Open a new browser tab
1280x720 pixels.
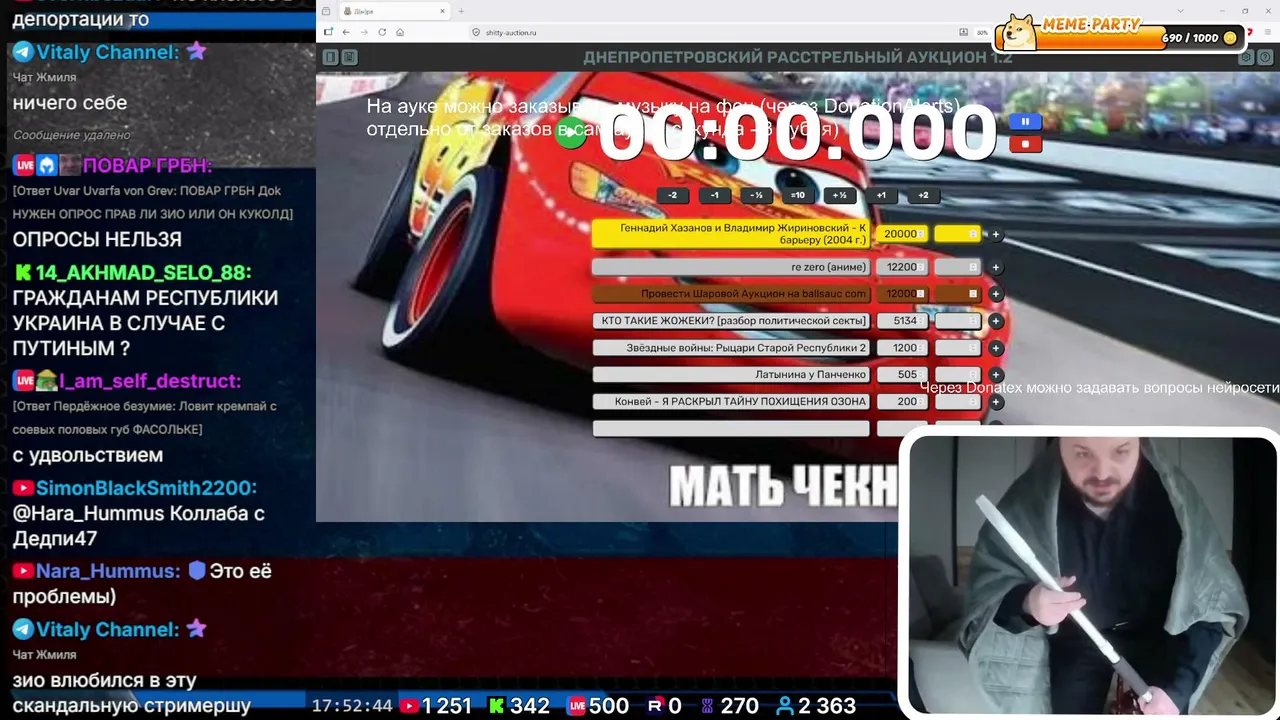(462, 11)
